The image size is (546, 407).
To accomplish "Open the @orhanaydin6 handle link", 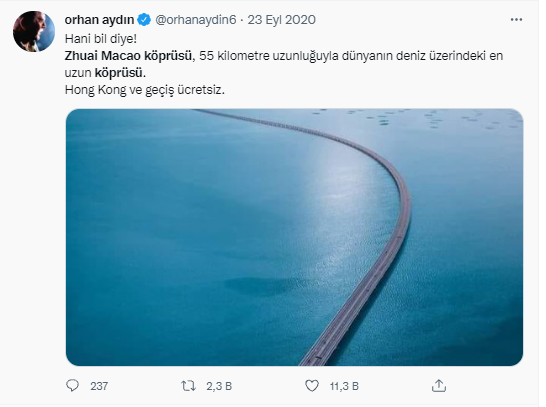I will coord(196,20).
